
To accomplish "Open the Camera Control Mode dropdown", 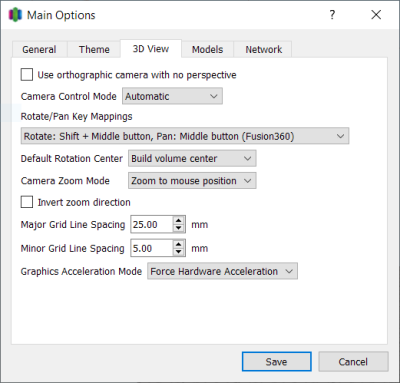I will coord(172,96).
